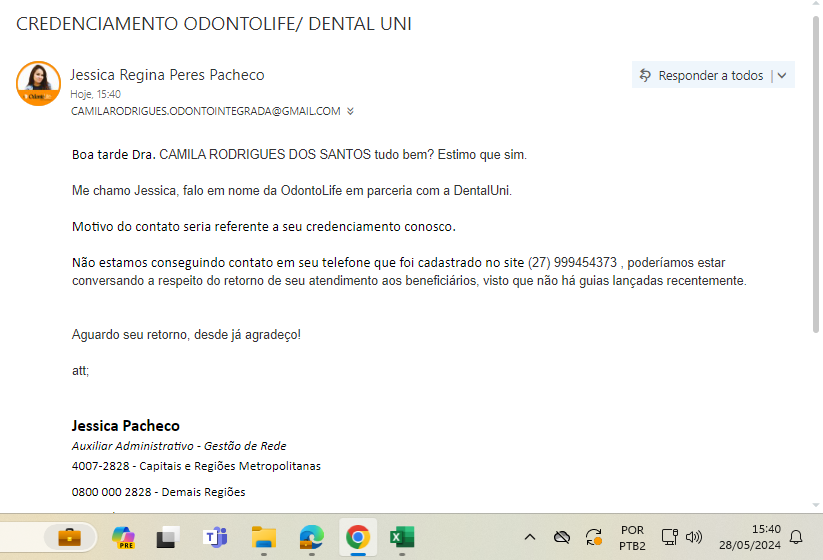Click the phone line 4007-2828 - Capitais
This screenshot has height=560, width=823.
point(196,466)
